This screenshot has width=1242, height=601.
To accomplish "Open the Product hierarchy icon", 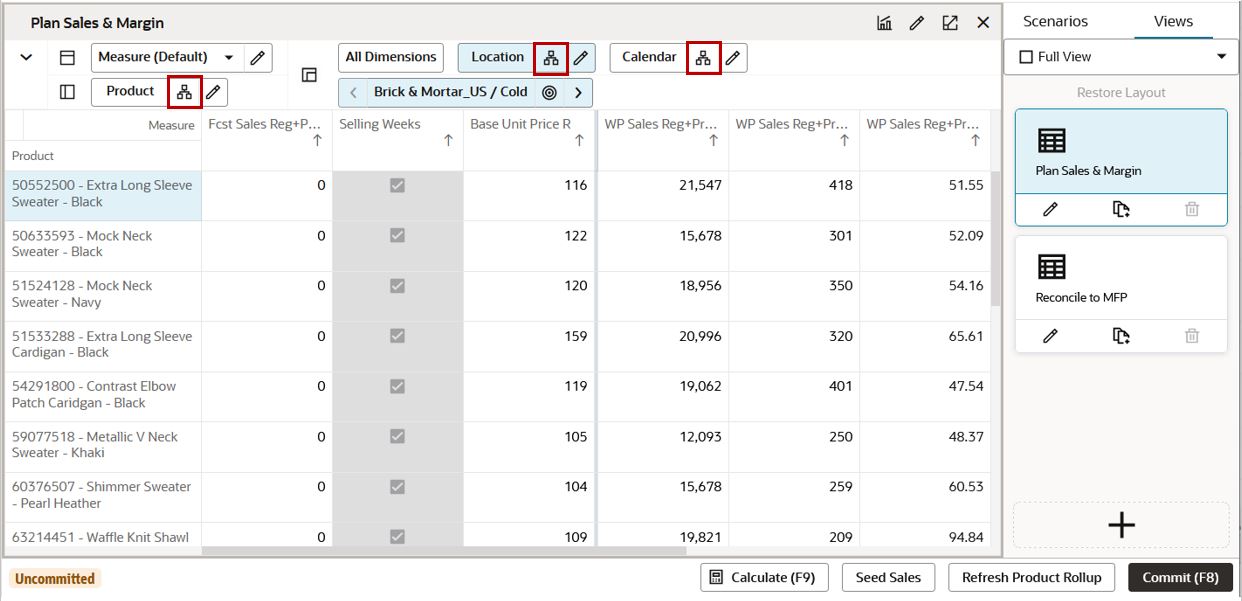I will pyautogui.click(x=184, y=92).
